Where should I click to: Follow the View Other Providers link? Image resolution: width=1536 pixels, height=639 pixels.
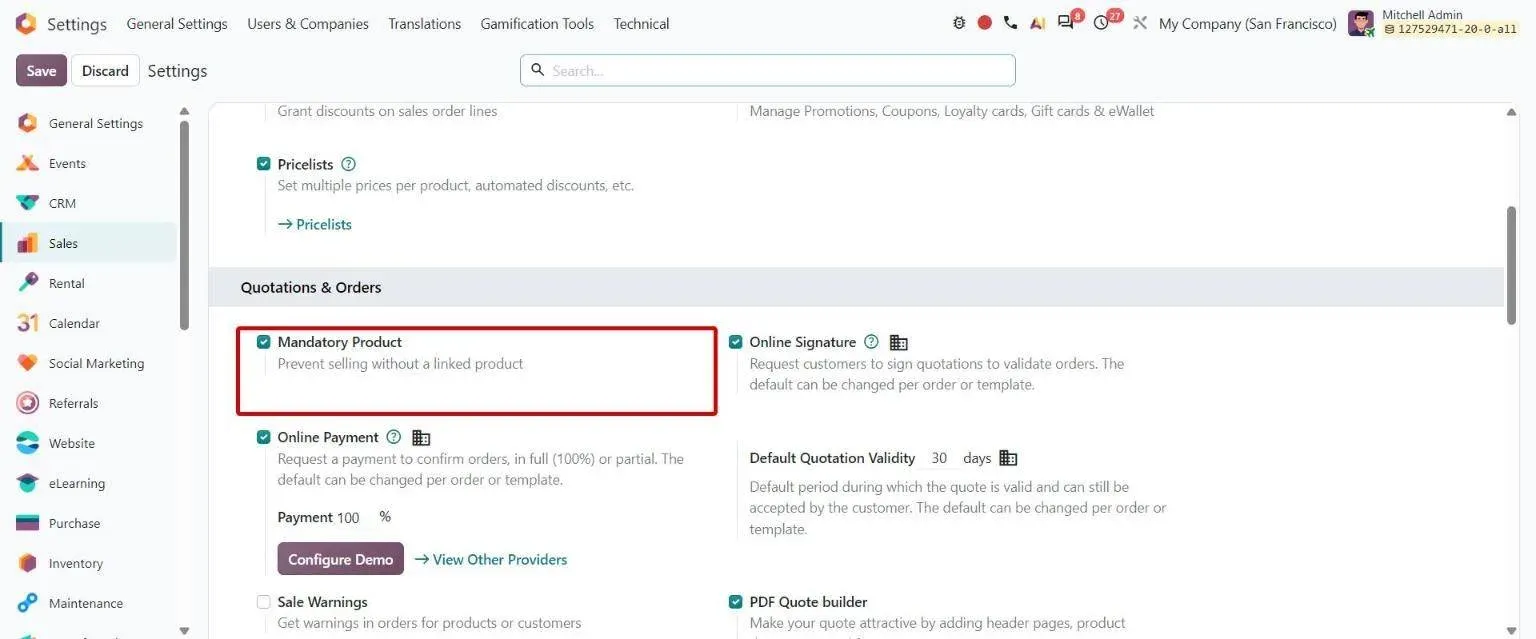coord(491,559)
